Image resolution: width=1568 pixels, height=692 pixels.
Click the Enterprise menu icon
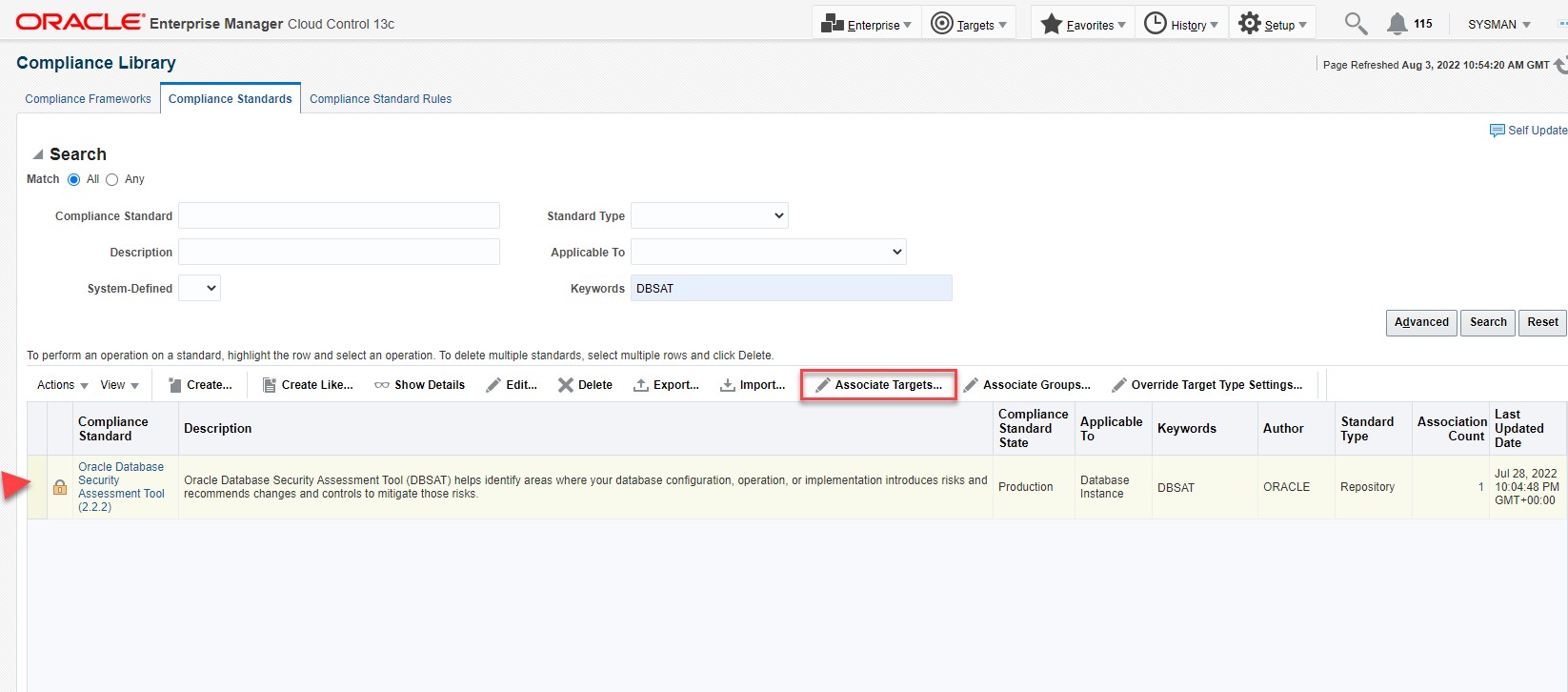pyautogui.click(x=832, y=24)
